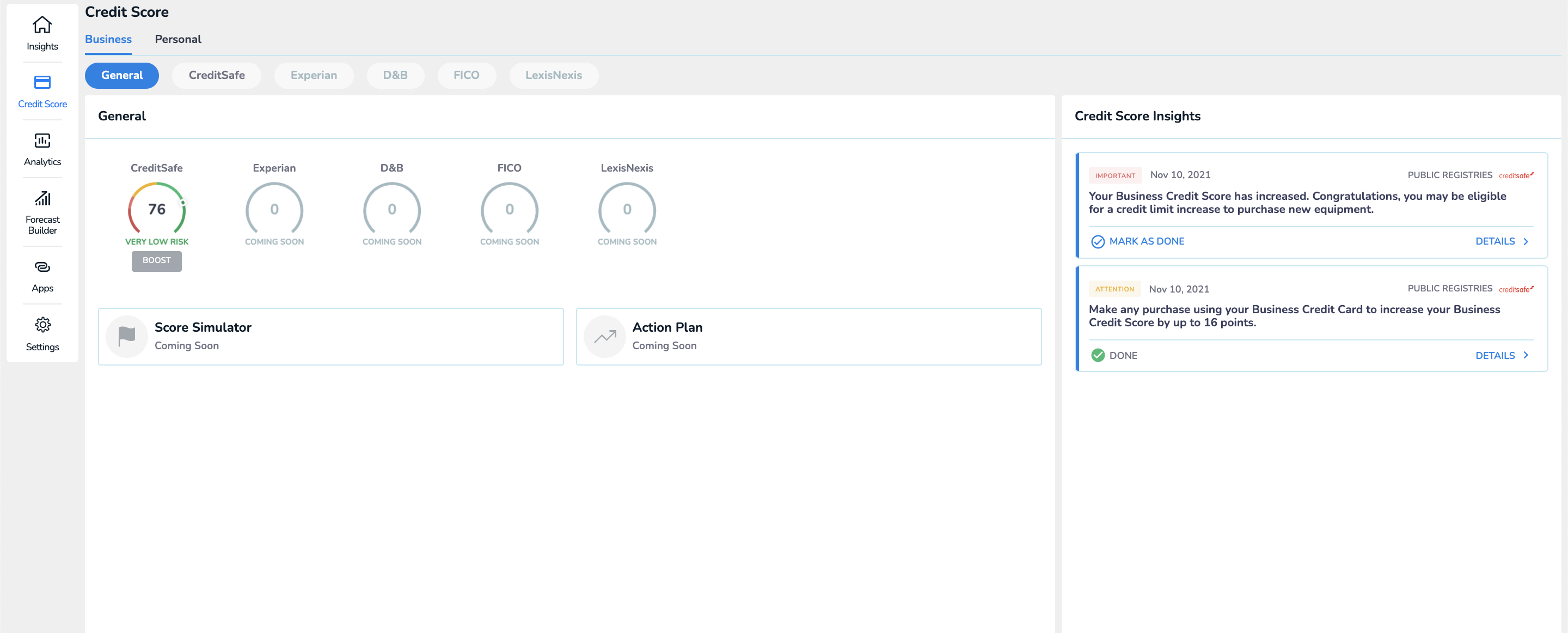This screenshot has height=633, width=1568.
Task: Select the FICO filter pill
Action: [x=466, y=76]
